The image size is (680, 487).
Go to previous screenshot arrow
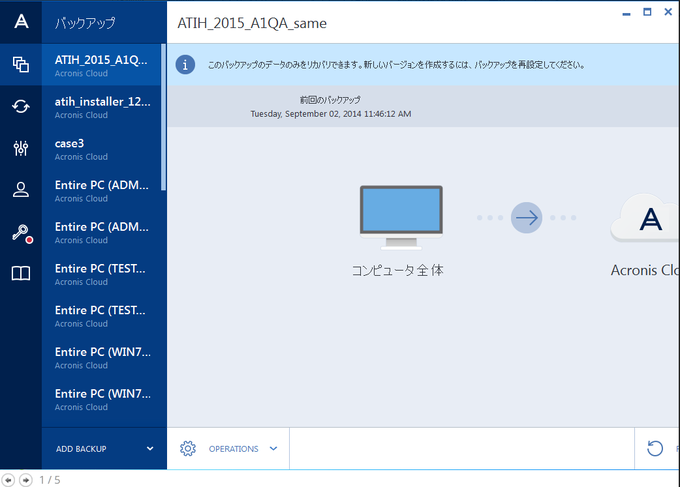pos(8,480)
